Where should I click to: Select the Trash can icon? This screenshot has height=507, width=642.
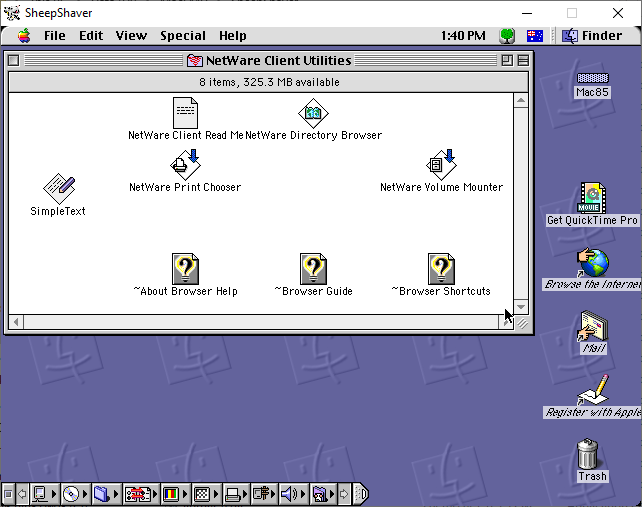coord(588,454)
